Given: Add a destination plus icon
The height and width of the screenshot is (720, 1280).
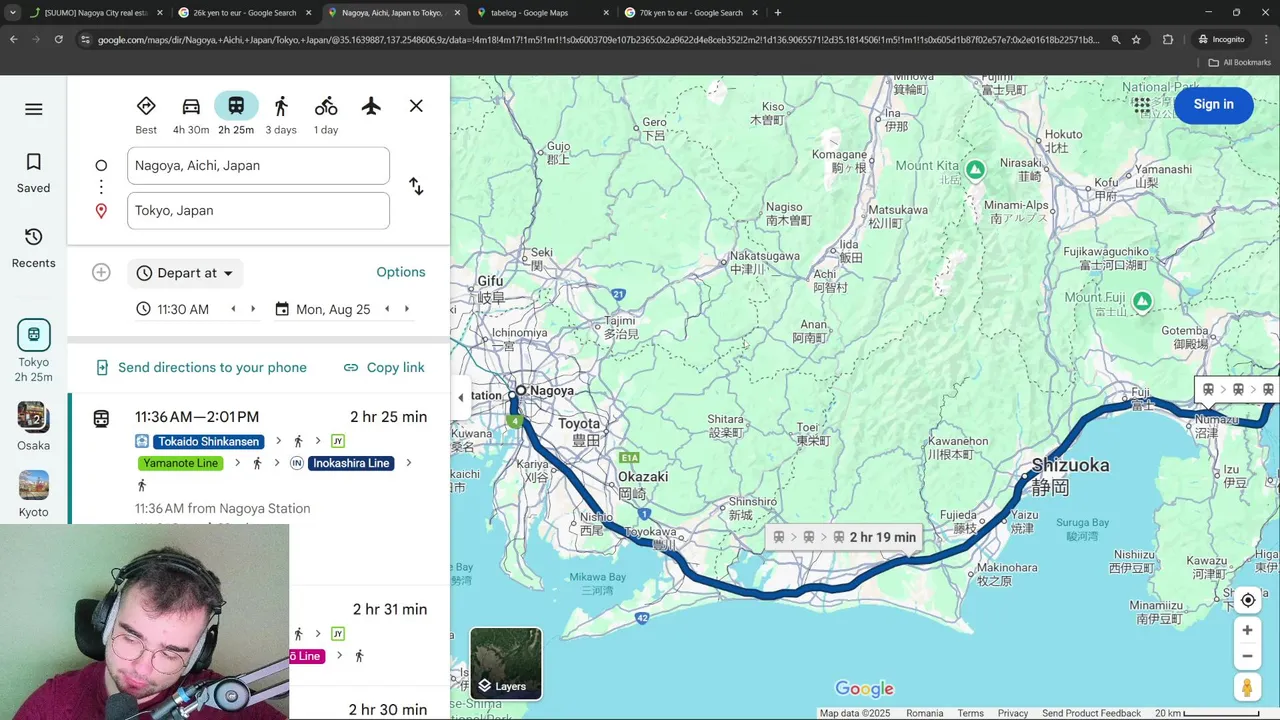Looking at the screenshot, I should [x=101, y=272].
